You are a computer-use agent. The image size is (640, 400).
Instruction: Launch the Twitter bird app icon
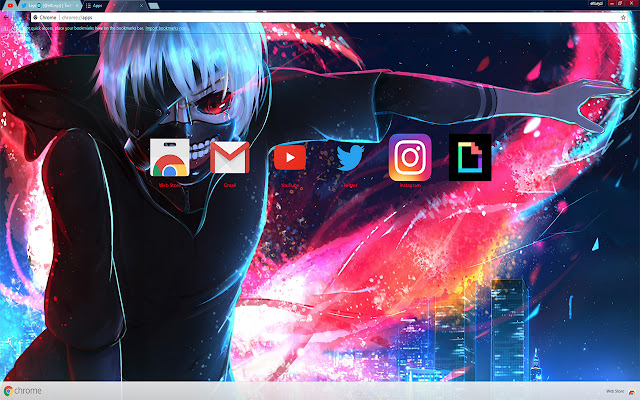(350, 158)
